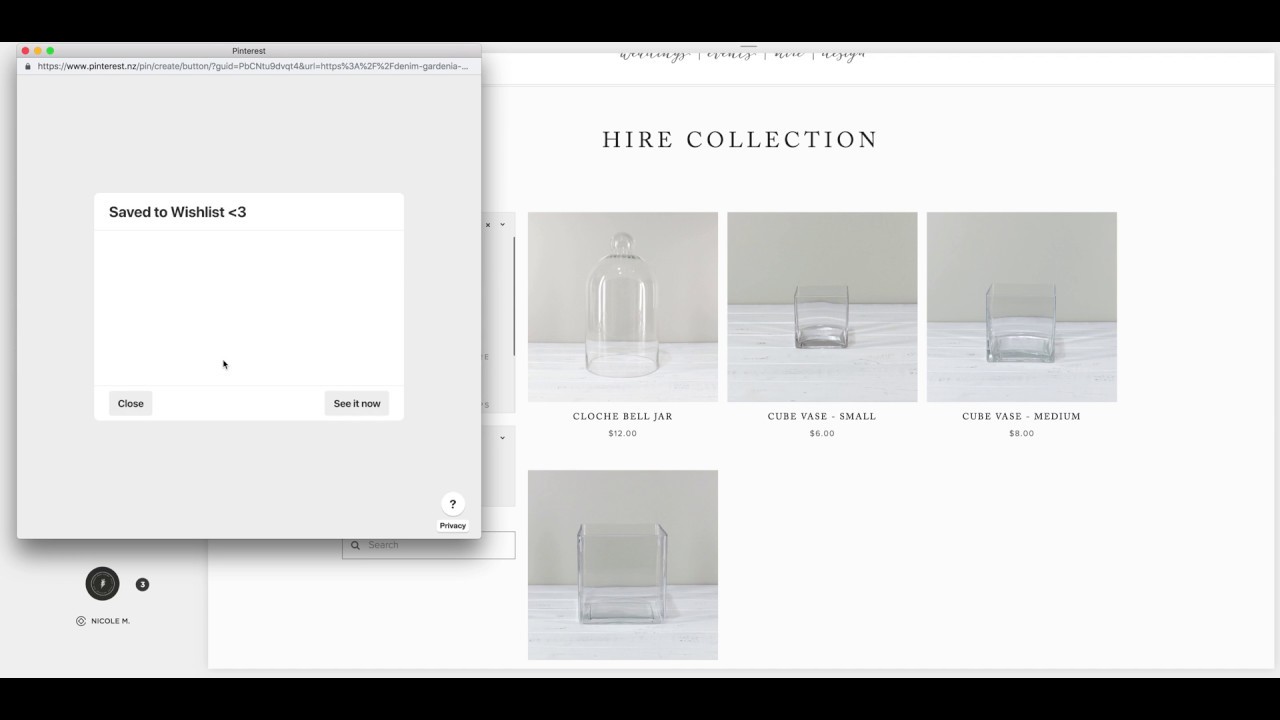Click the Search field on hire page
Screen dimensions: 1280x720
pyautogui.click(x=428, y=545)
